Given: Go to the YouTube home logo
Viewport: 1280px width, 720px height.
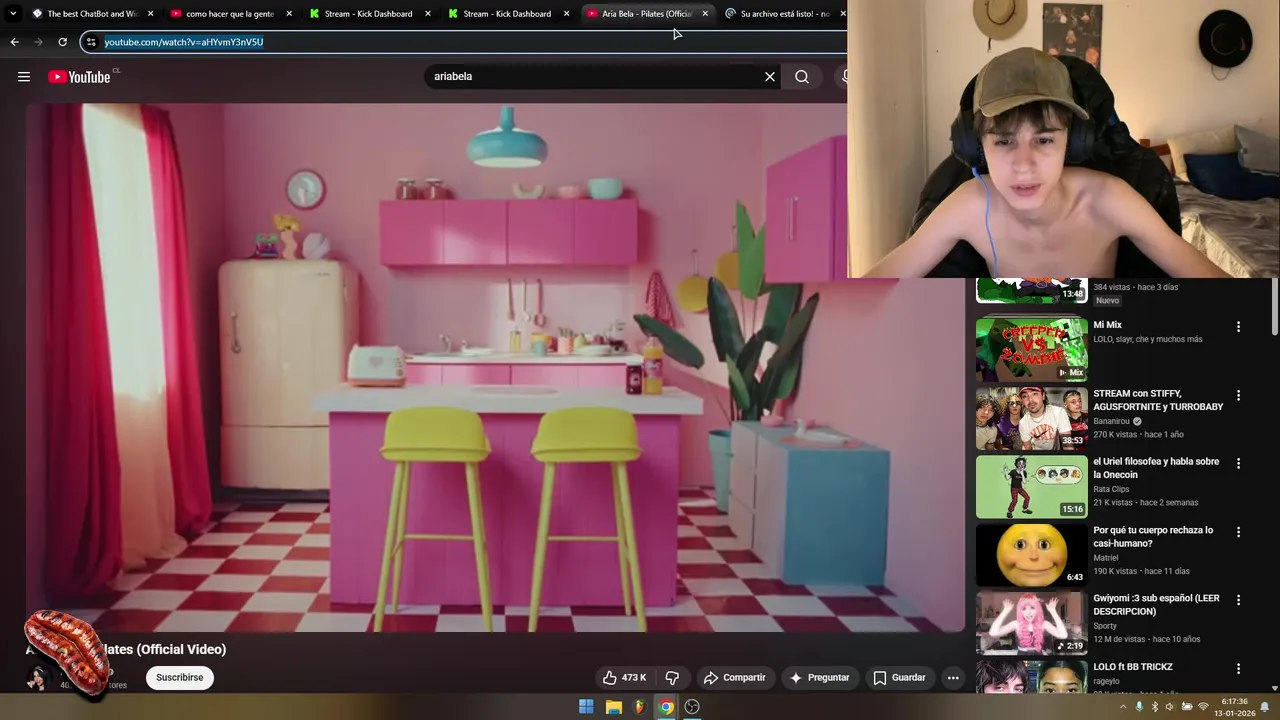Looking at the screenshot, I should tap(79, 77).
